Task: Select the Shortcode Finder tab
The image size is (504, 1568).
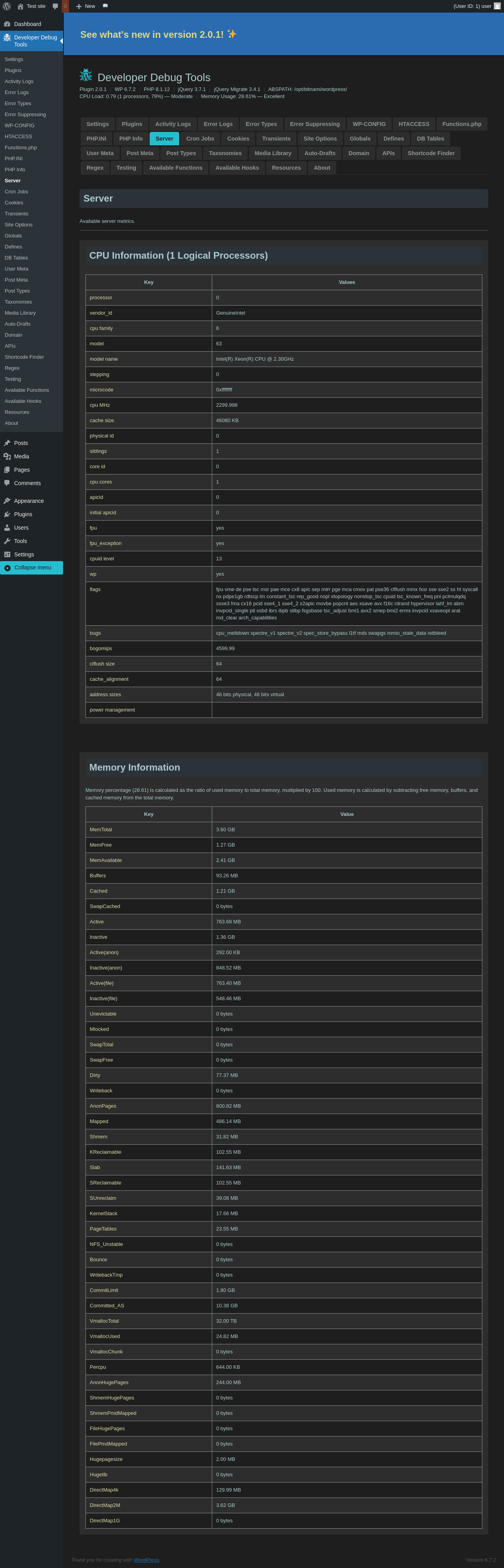Action: coord(431,154)
